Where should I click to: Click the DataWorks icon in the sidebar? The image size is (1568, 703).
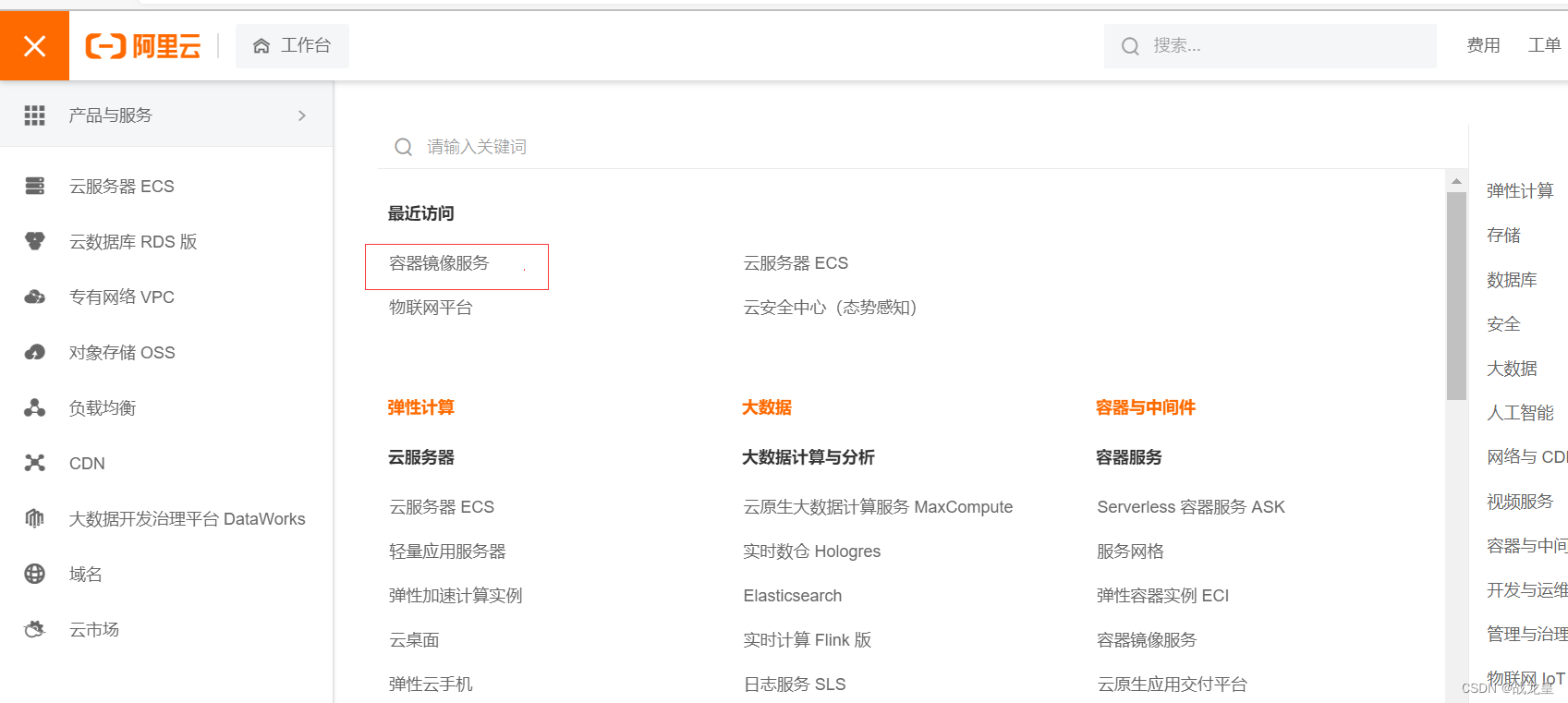(x=34, y=518)
